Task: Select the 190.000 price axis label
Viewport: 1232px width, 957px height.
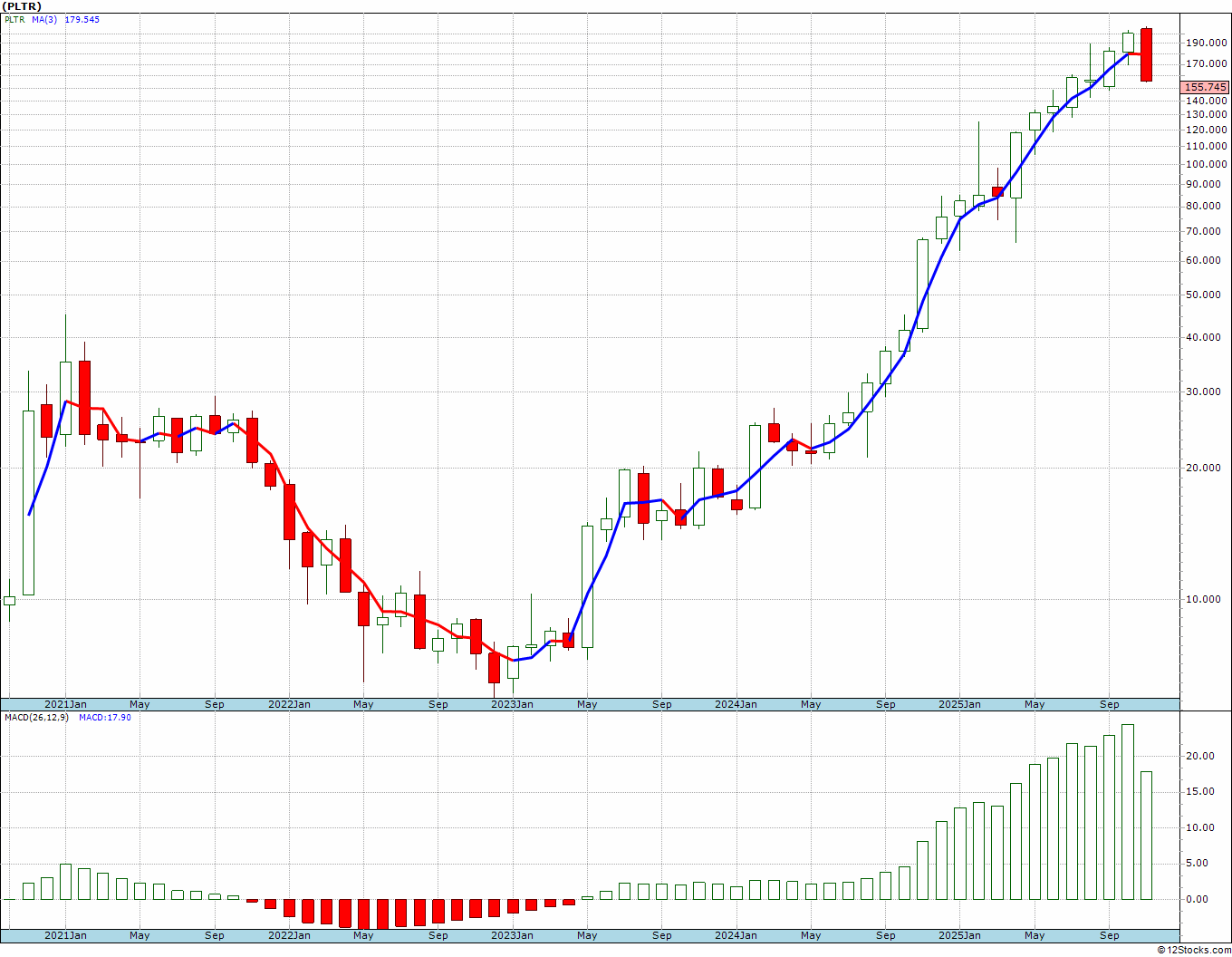Action: click(x=1206, y=43)
